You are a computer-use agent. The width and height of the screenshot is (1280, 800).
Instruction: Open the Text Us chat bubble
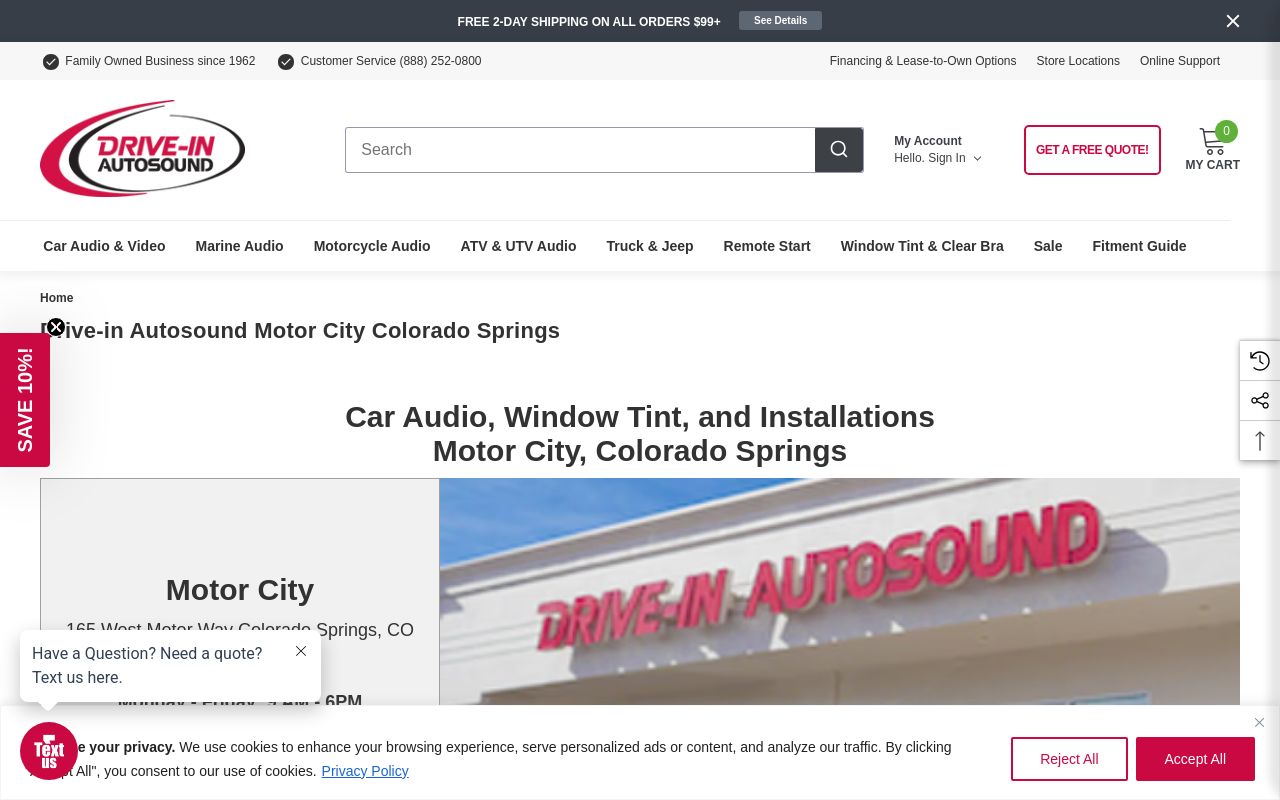(49, 751)
